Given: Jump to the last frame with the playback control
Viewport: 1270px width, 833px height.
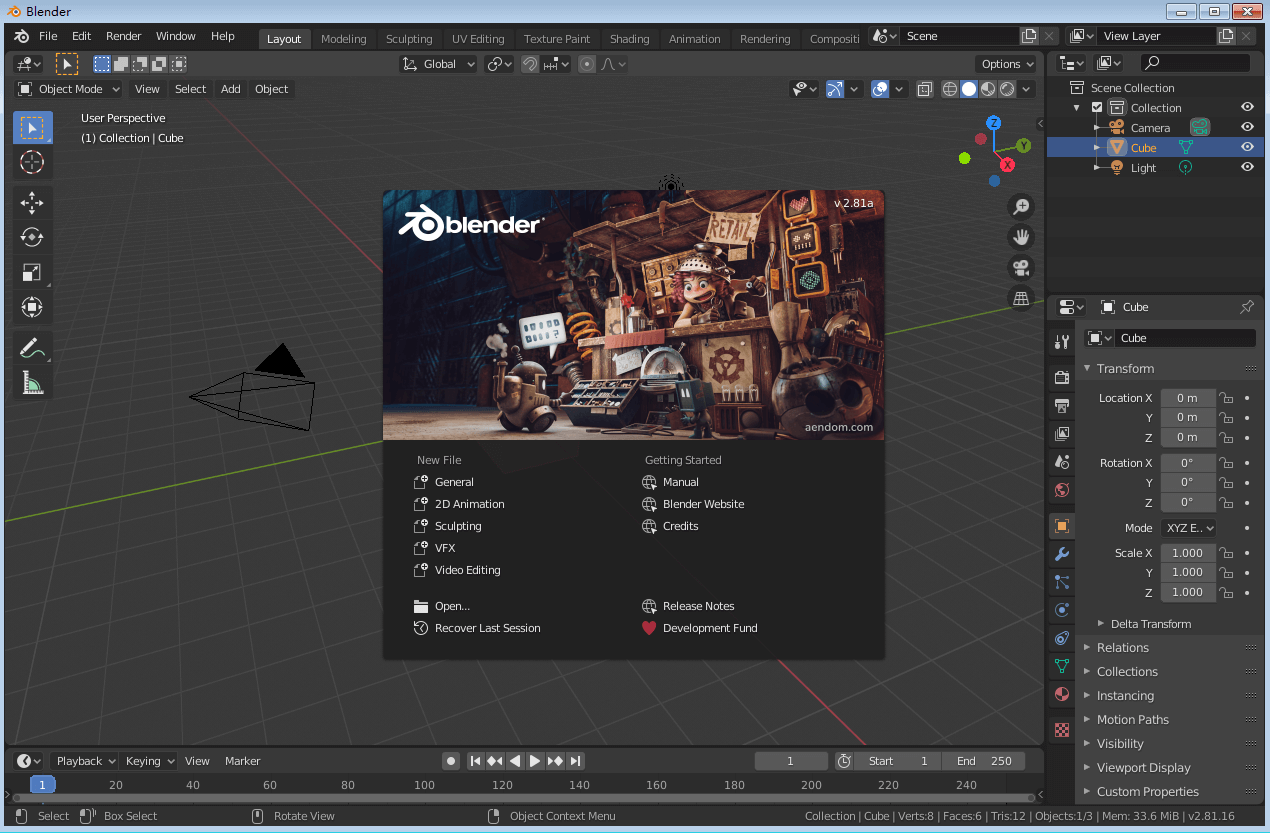Looking at the screenshot, I should [x=576, y=761].
